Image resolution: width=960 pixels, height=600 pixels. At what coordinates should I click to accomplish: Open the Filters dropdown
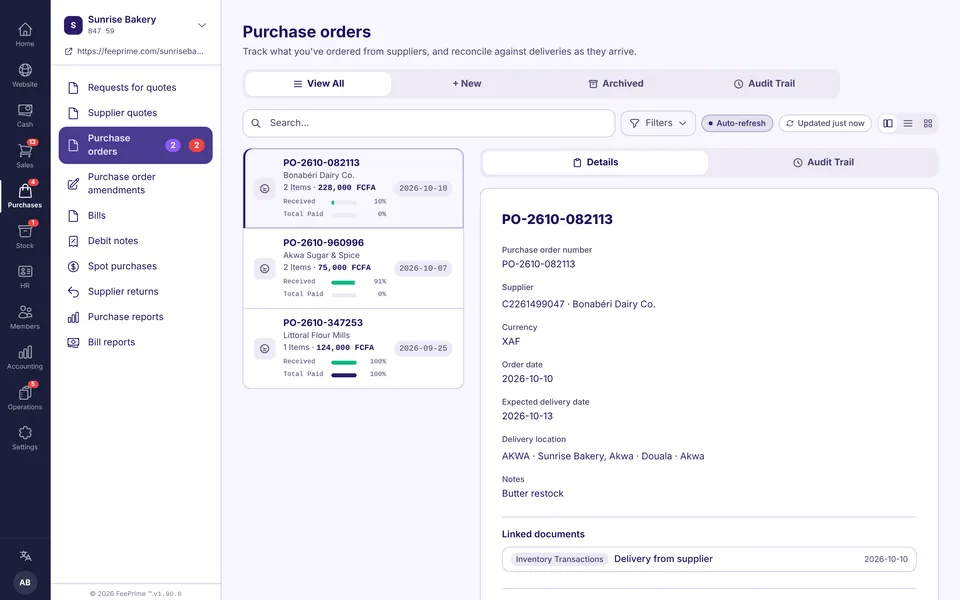pyautogui.click(x=658, y=123)
